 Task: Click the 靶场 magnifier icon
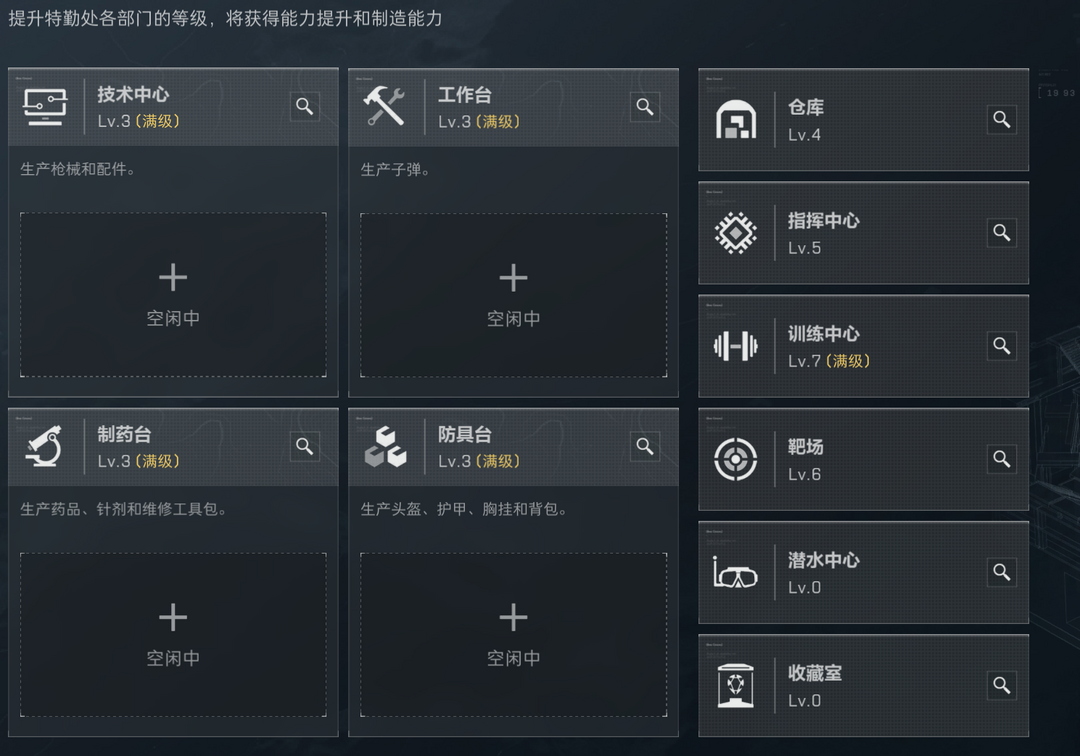click(x=1001, y=459)
